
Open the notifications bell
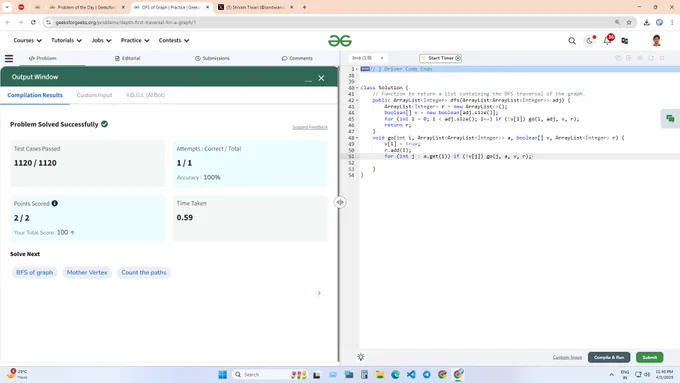pos(607,41)
